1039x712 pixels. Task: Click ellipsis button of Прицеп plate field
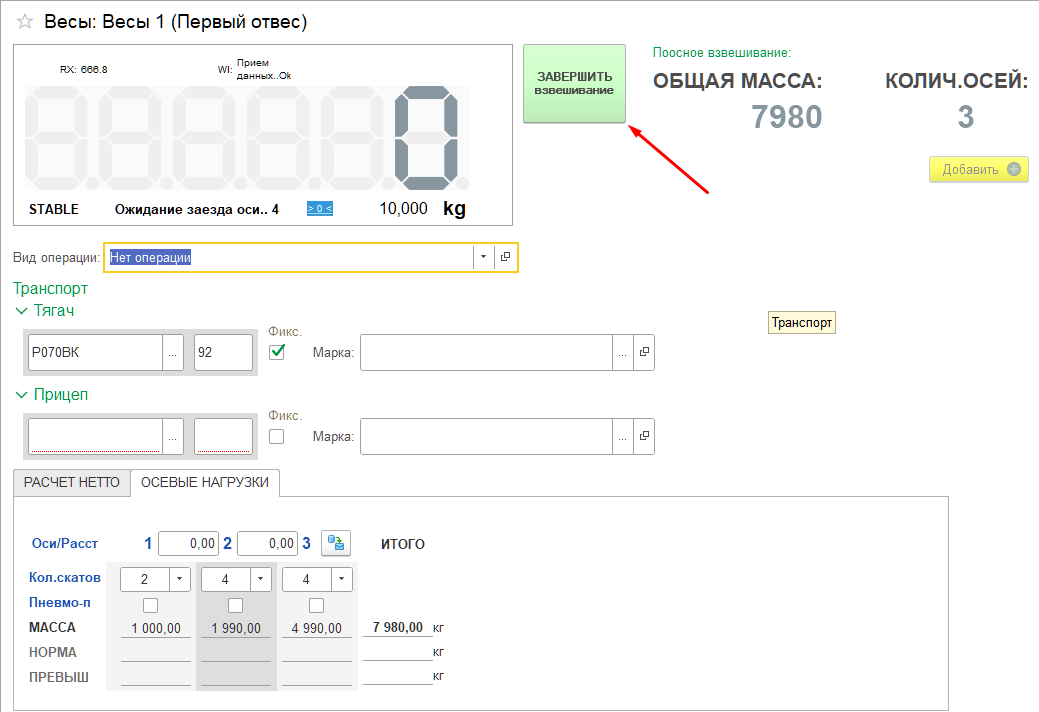point(173,436)
